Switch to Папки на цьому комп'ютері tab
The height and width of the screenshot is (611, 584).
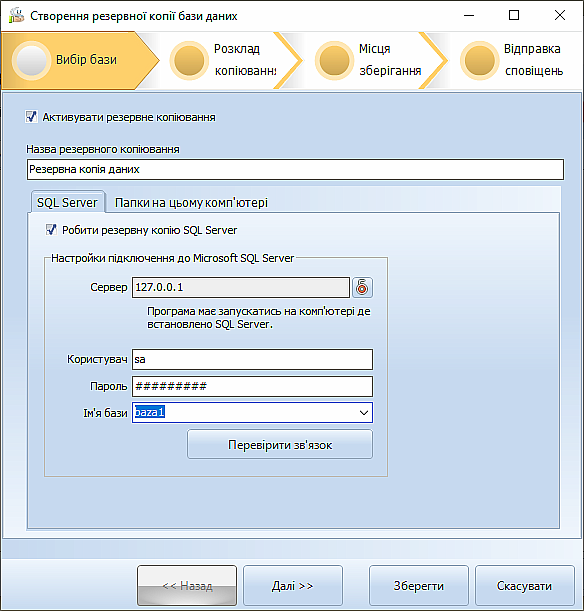[191, 203]
